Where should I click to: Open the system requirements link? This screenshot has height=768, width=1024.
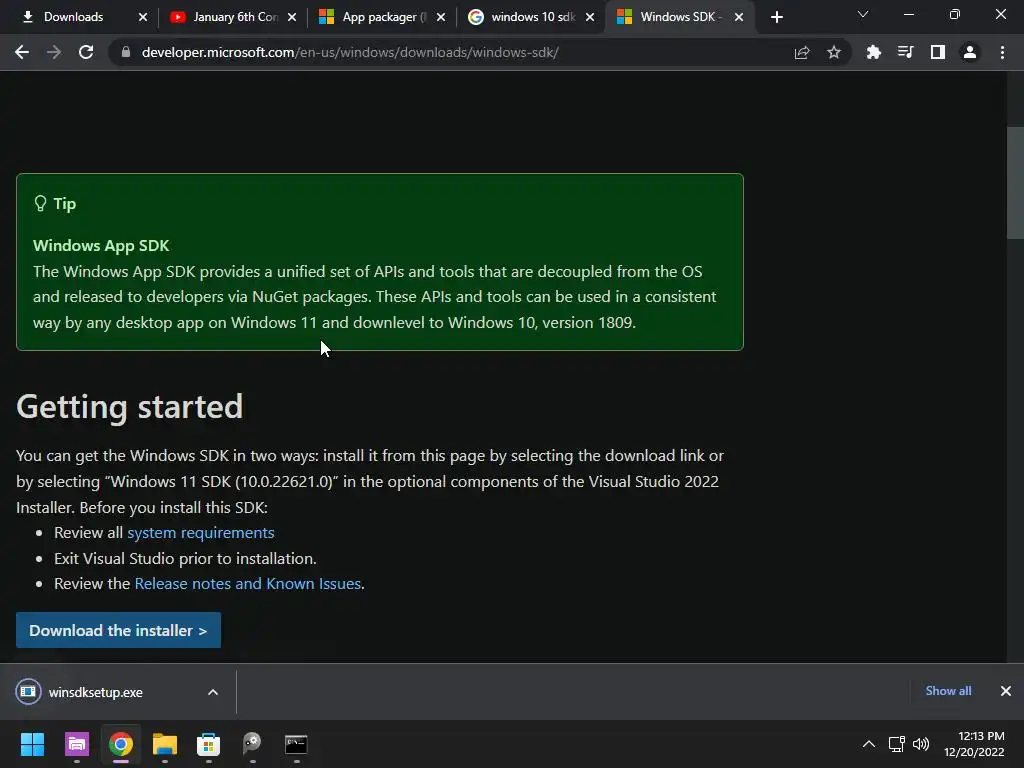[x=200, y=533]
